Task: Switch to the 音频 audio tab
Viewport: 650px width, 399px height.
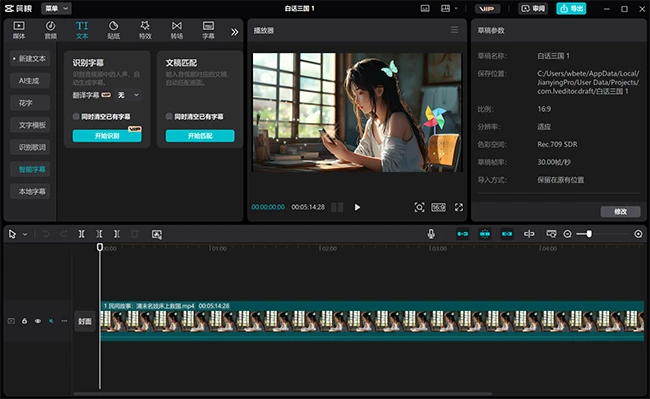Action: (x=51, y=30)
